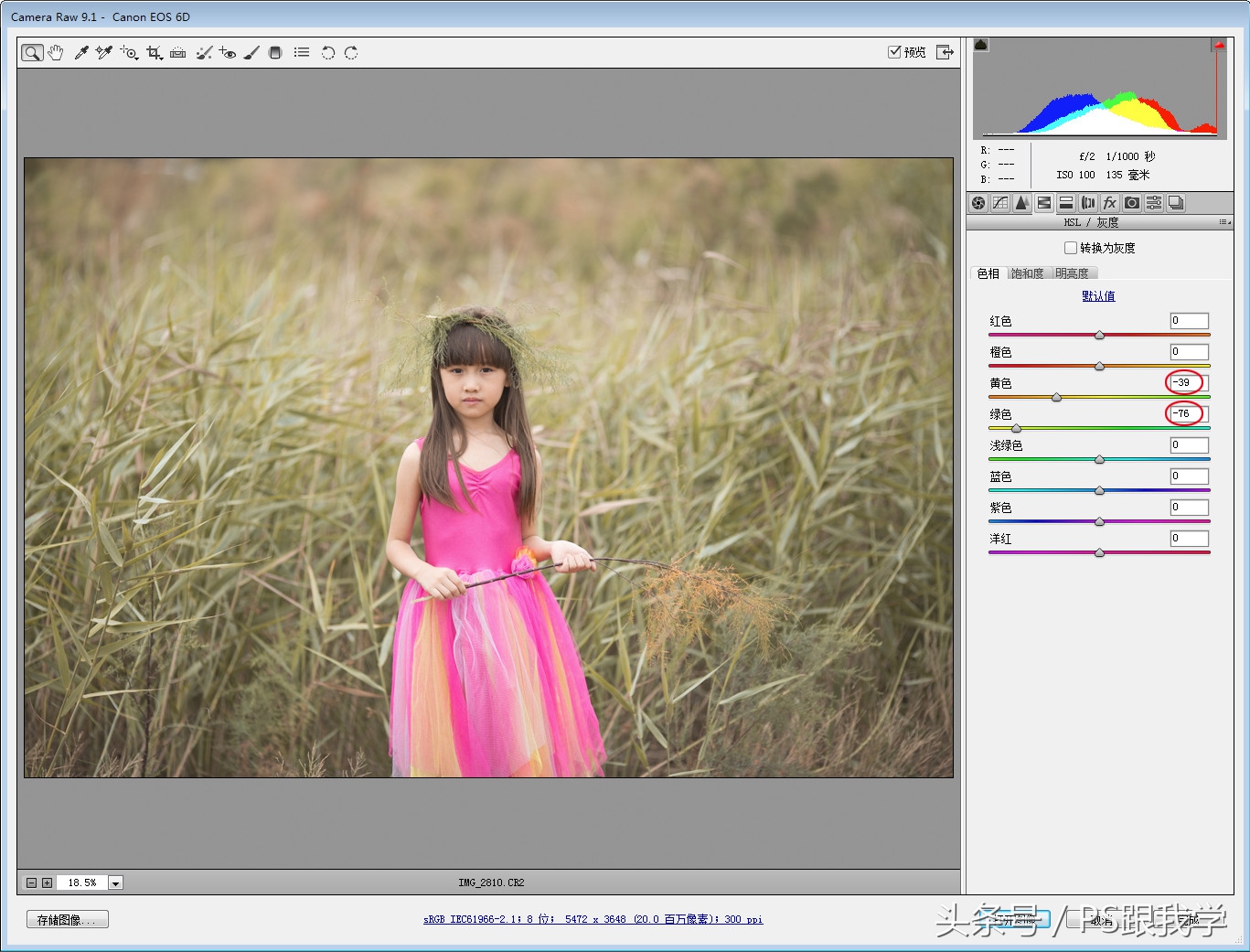Select the Hand tool
This screenshot has width=1250, height=952.
(56, 53)
